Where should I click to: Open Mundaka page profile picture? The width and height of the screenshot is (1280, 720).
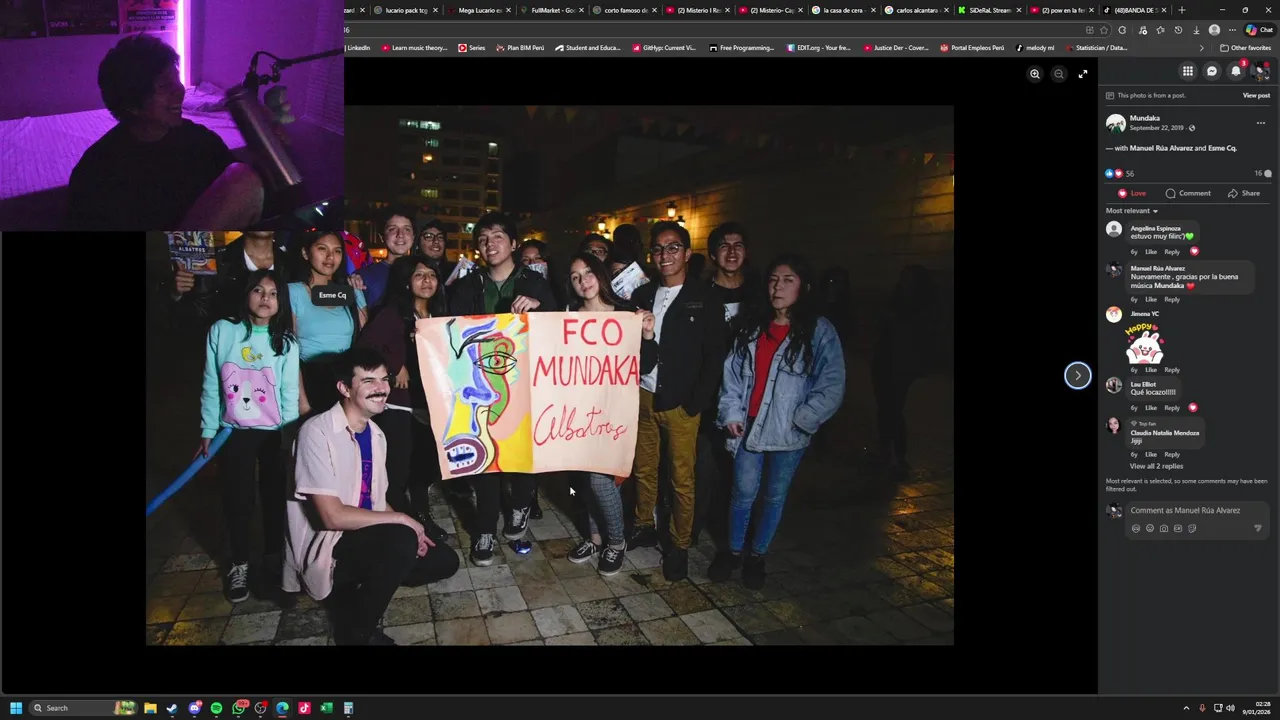(1115, 123)
